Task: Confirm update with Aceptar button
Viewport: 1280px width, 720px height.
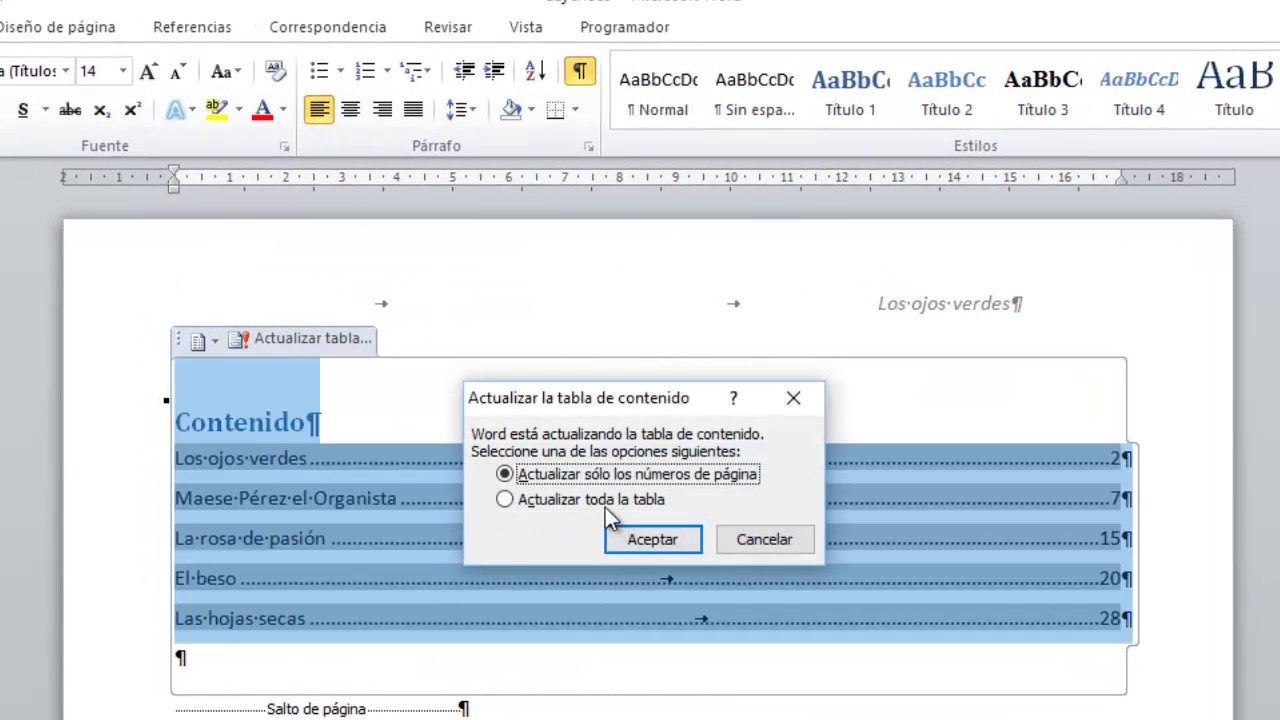Action: (653, 539)
